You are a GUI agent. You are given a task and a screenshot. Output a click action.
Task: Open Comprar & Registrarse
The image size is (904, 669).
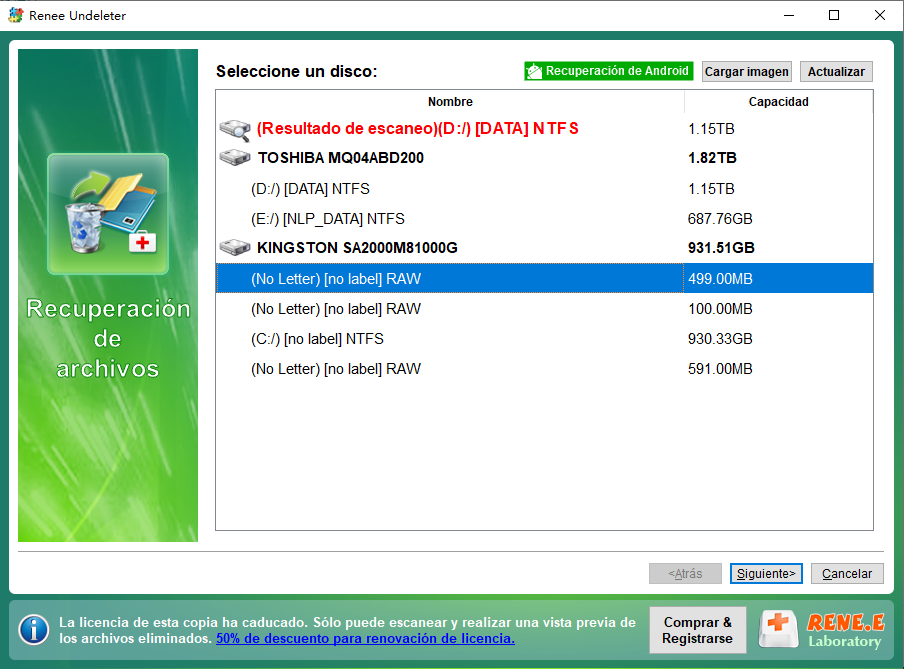coord(698,630)
